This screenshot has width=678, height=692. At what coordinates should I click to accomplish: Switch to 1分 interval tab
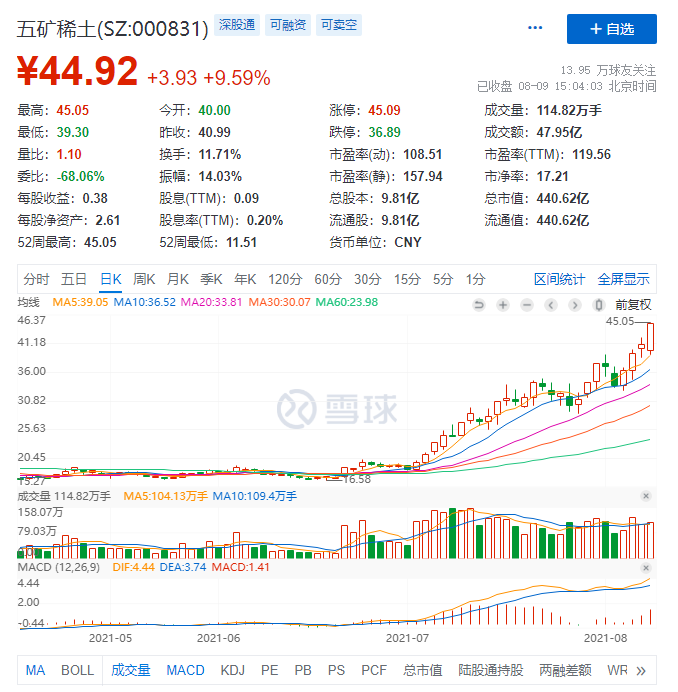click(475, 279)
